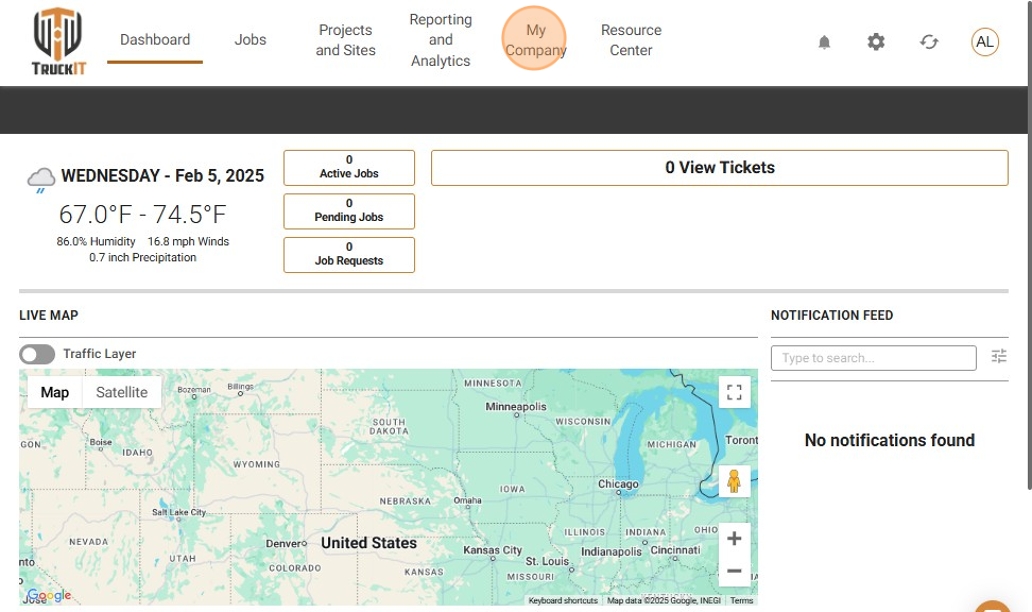This screenshot has width=1032, height=612.
Task: Click the NOTIFICATION FEED heading
Action: [832, 315]
